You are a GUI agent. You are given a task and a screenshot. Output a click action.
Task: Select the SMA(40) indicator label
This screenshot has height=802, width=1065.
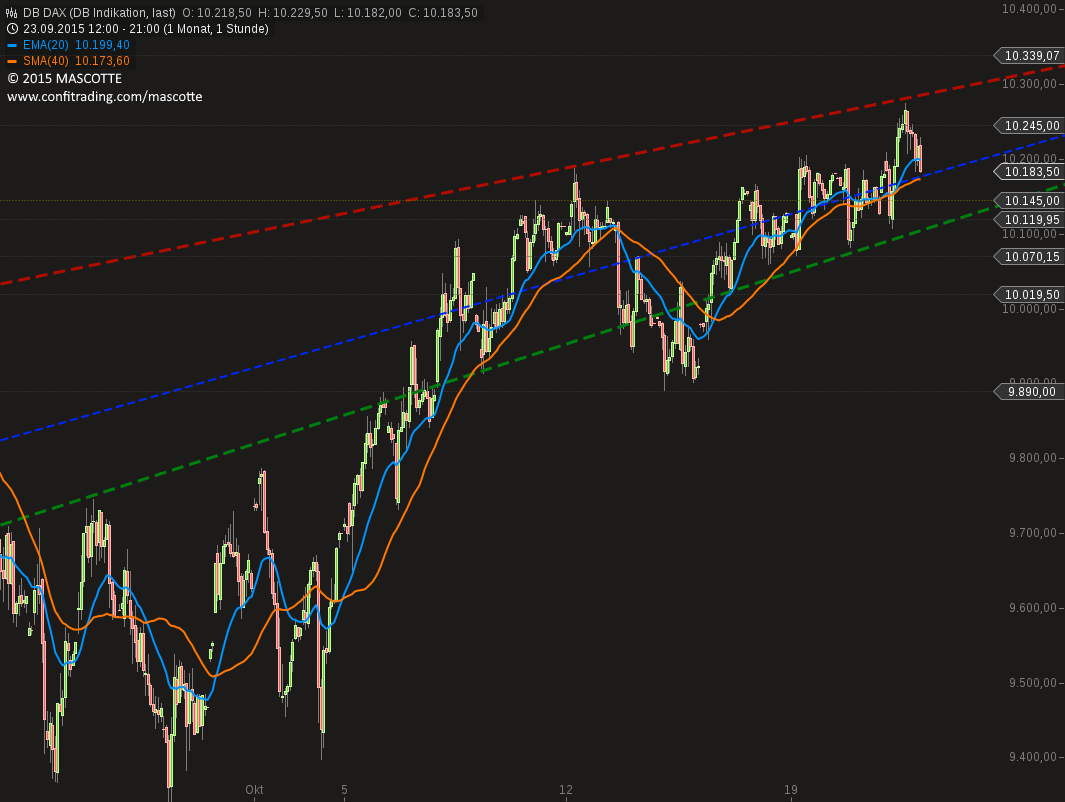pos(46,61)
